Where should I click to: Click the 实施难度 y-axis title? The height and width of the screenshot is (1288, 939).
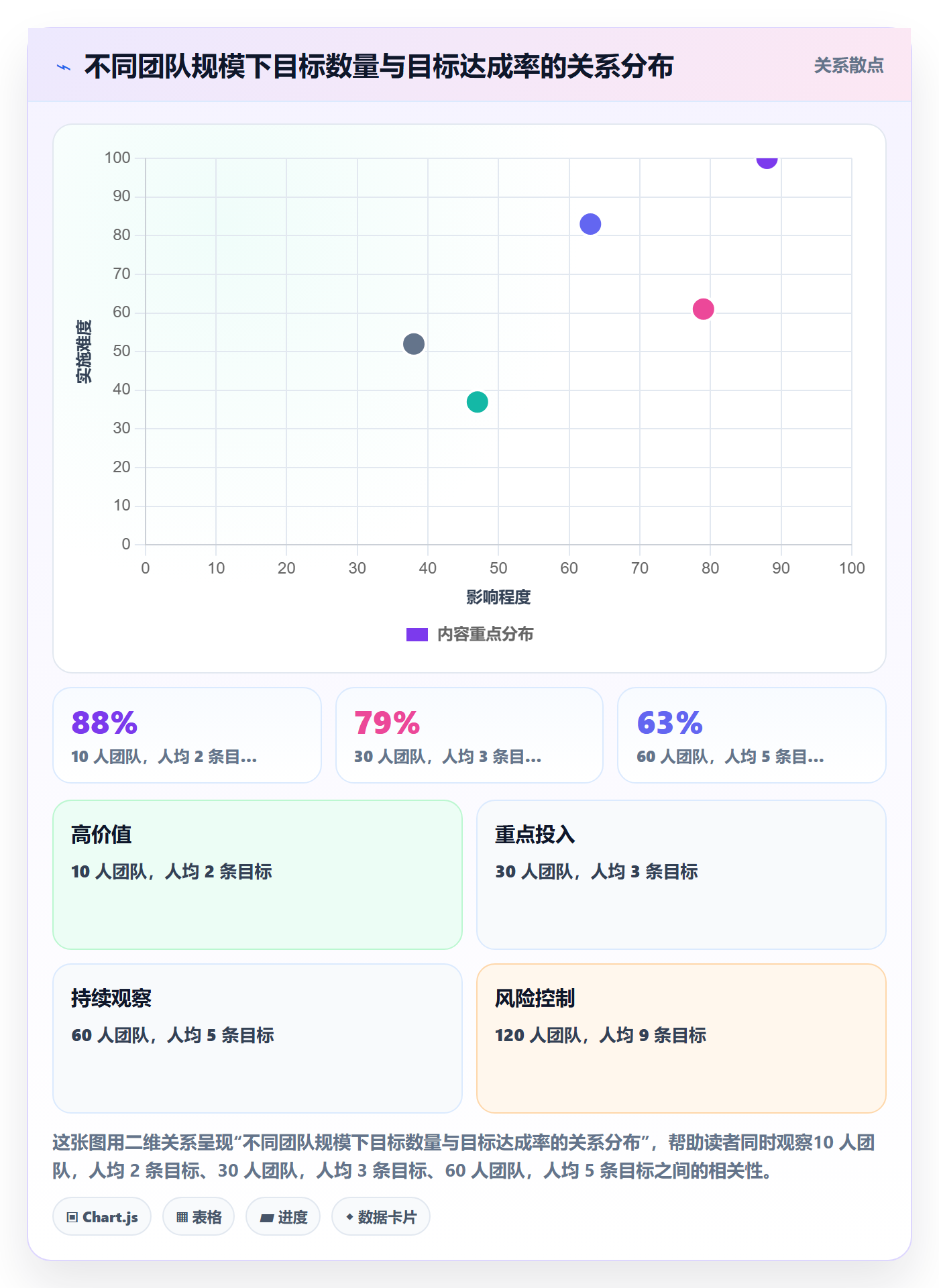84,352
